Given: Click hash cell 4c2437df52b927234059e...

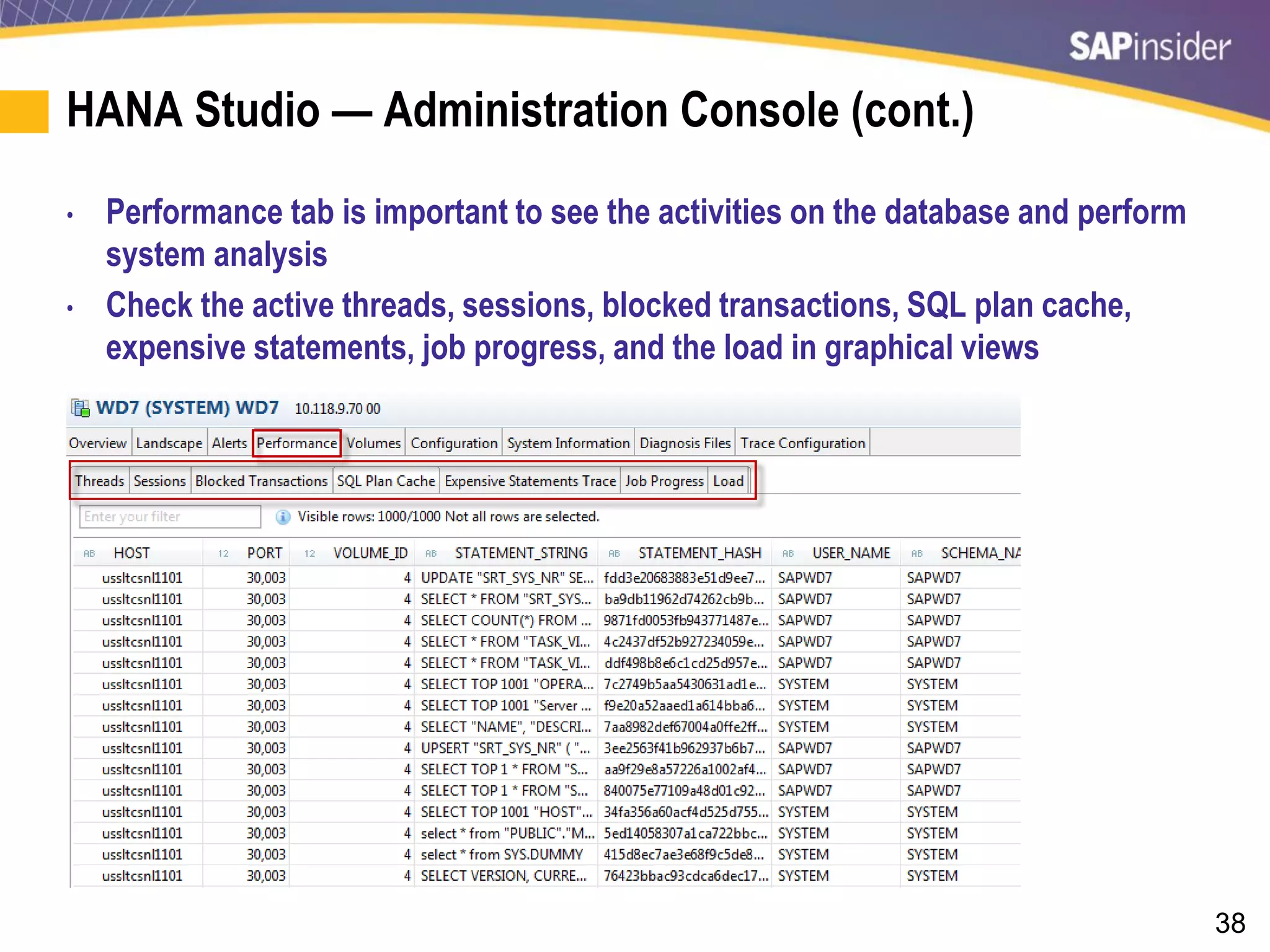Looking at the screenshot, I should [x=684, y=642].
